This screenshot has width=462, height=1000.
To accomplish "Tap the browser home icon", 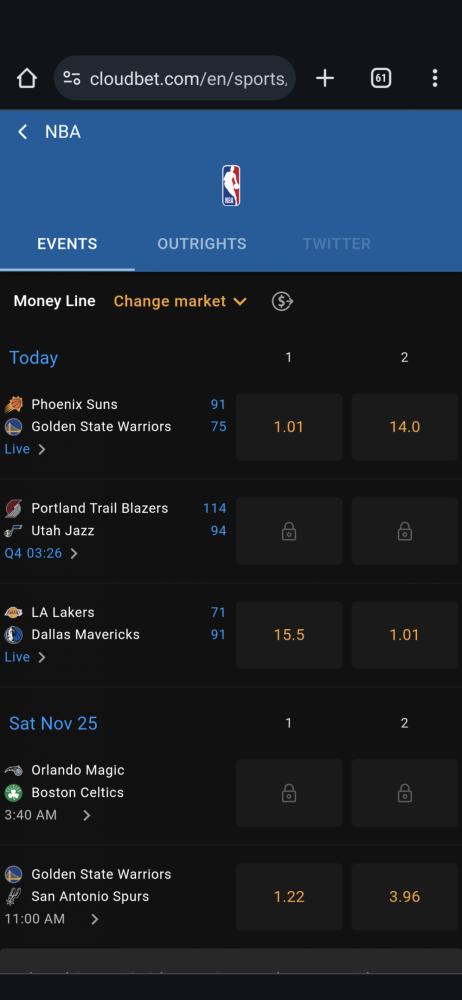I will coord(27,78).
